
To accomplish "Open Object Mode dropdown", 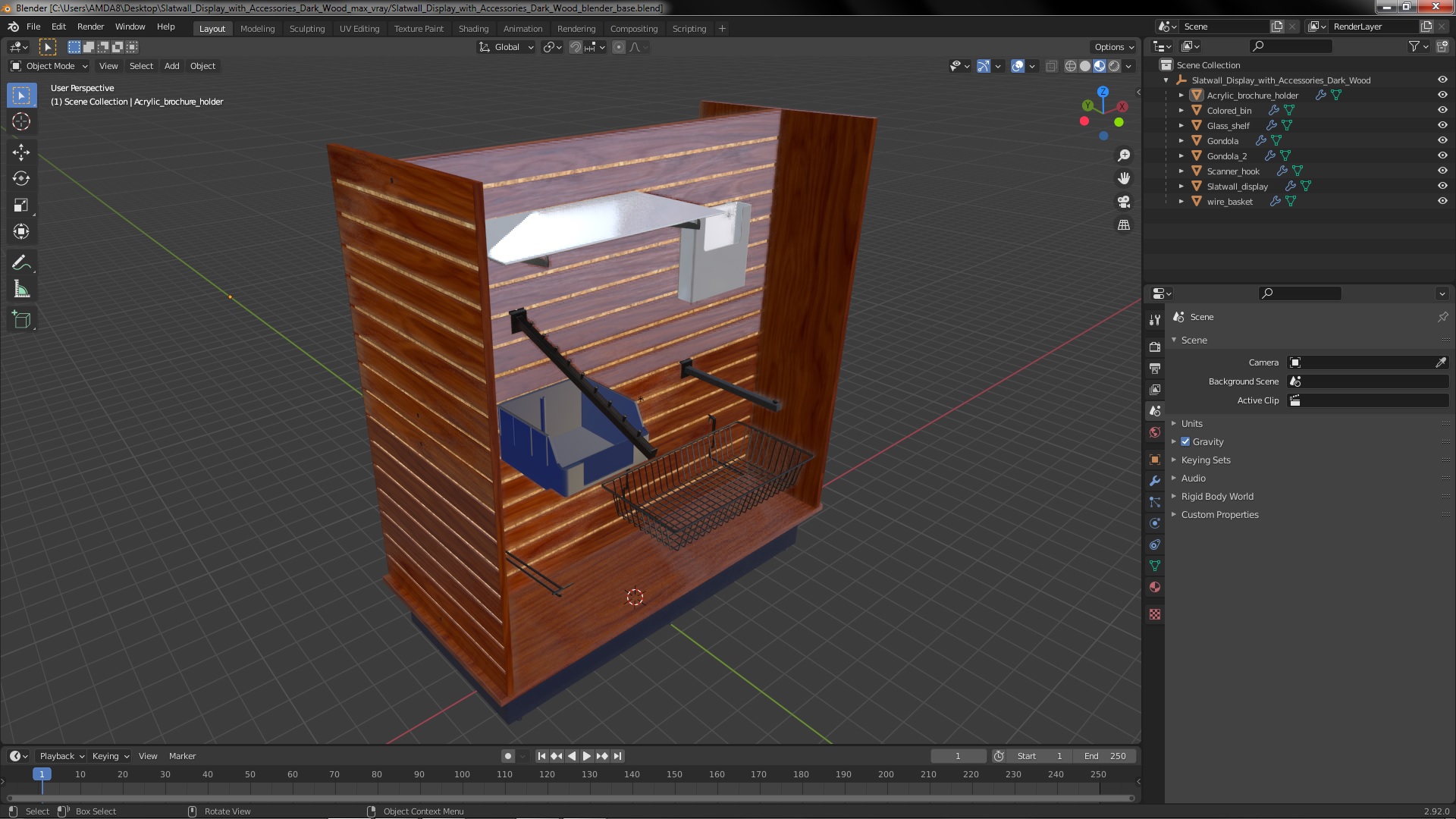I will (49, 66).
